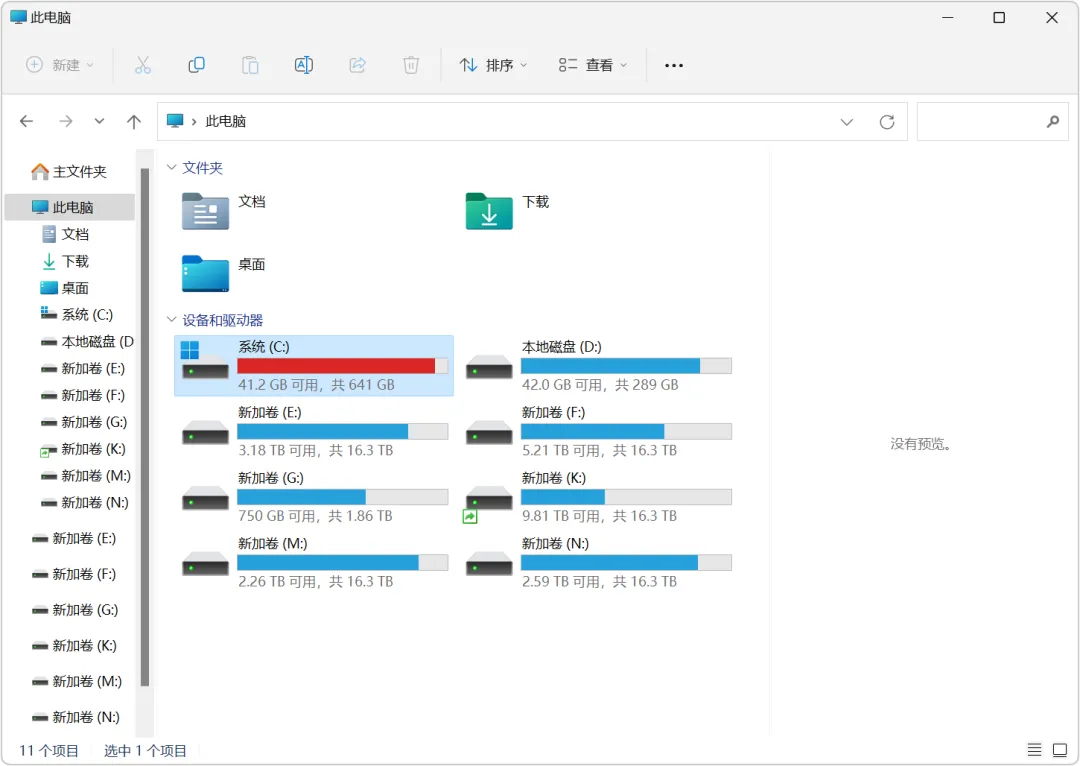The width and height of the screenshot is (1080, 766).
Task: Click the computer icon in address bar
Action: pyautogui.click(x=175, y=121)
